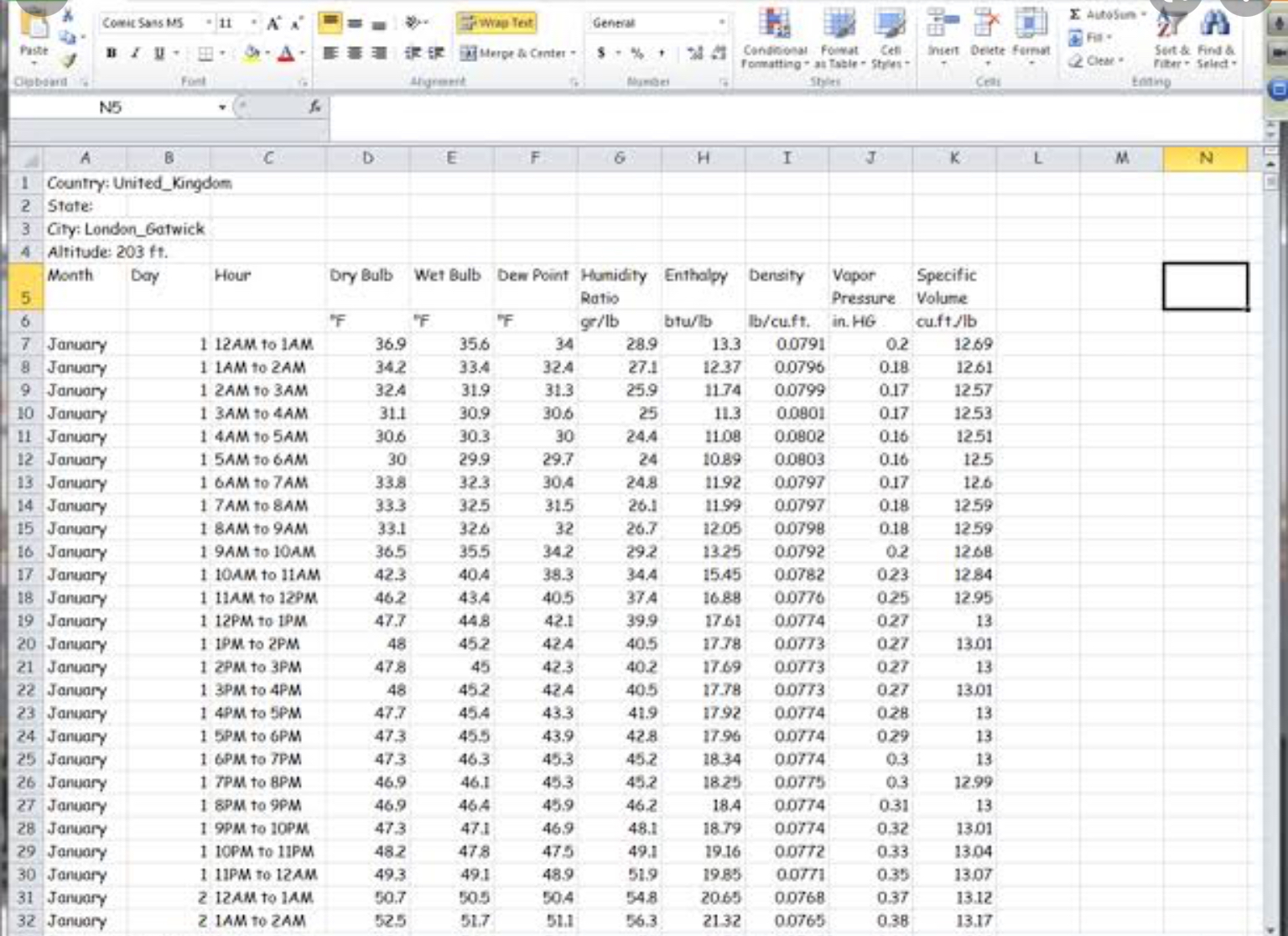This screenshot has width=1288, height=936.
Task: Open the Merge & Center dropdown arrow
Action: pyautogui.click(x=574, y=53)
